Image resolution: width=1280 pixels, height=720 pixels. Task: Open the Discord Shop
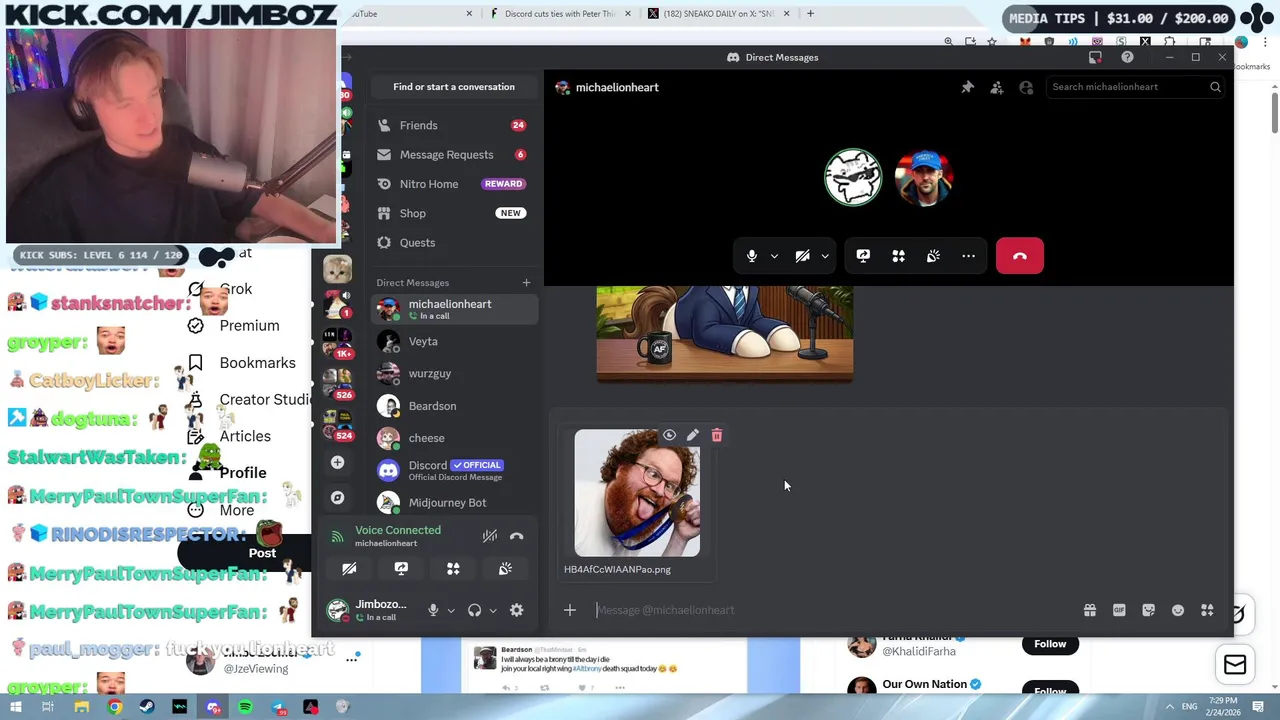454,213
